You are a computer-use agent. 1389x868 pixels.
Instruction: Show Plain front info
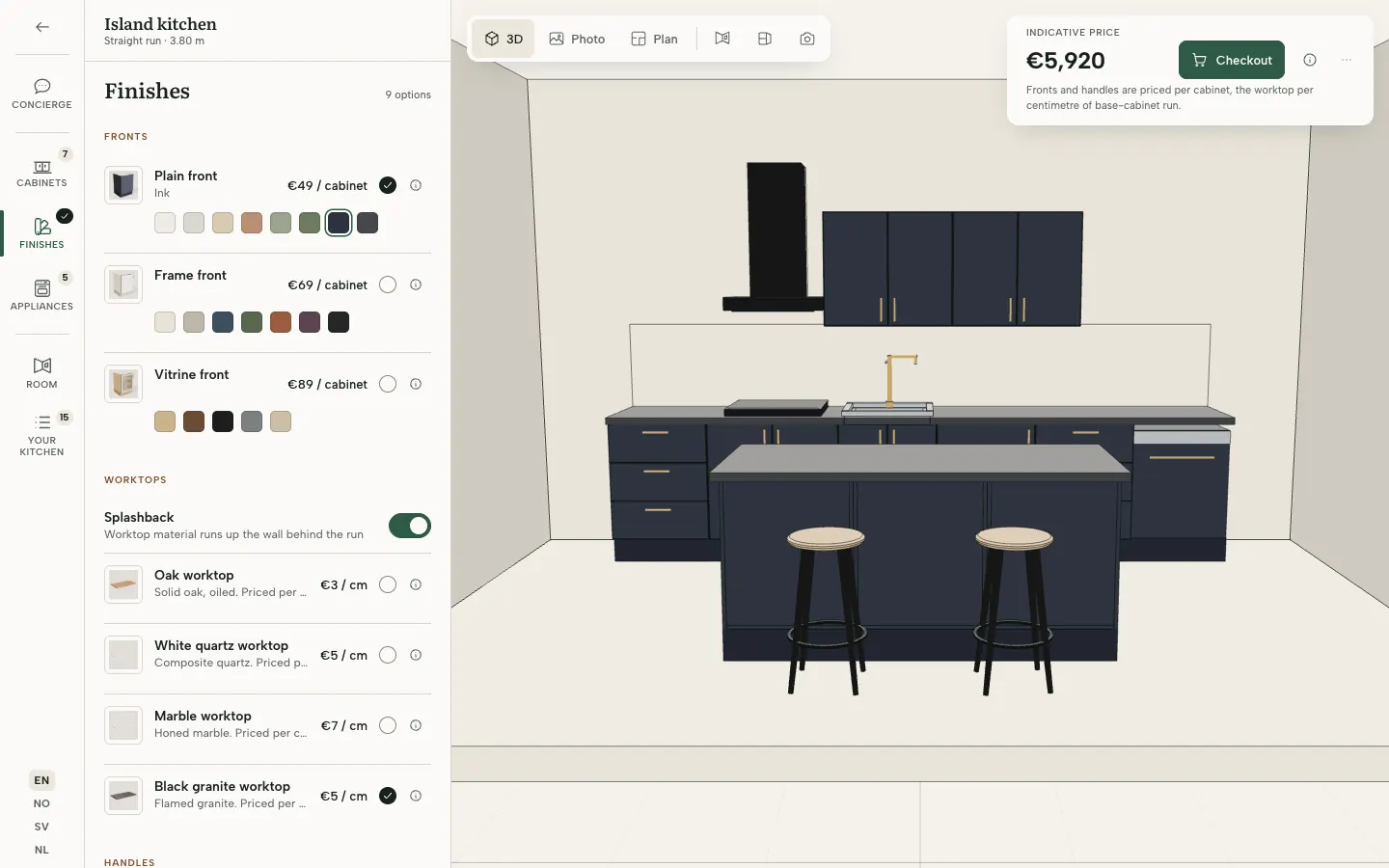click(x=416, y=185)
